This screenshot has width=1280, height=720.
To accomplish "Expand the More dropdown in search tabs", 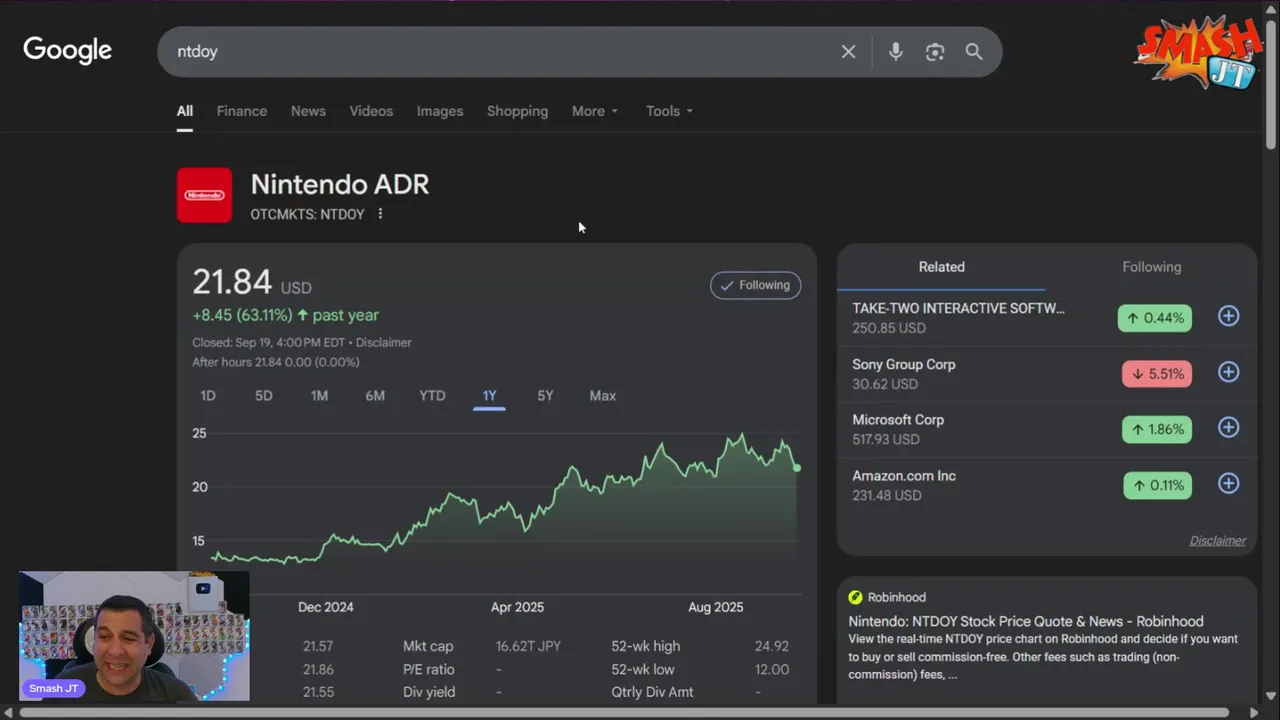I will [x=595, y=111].
